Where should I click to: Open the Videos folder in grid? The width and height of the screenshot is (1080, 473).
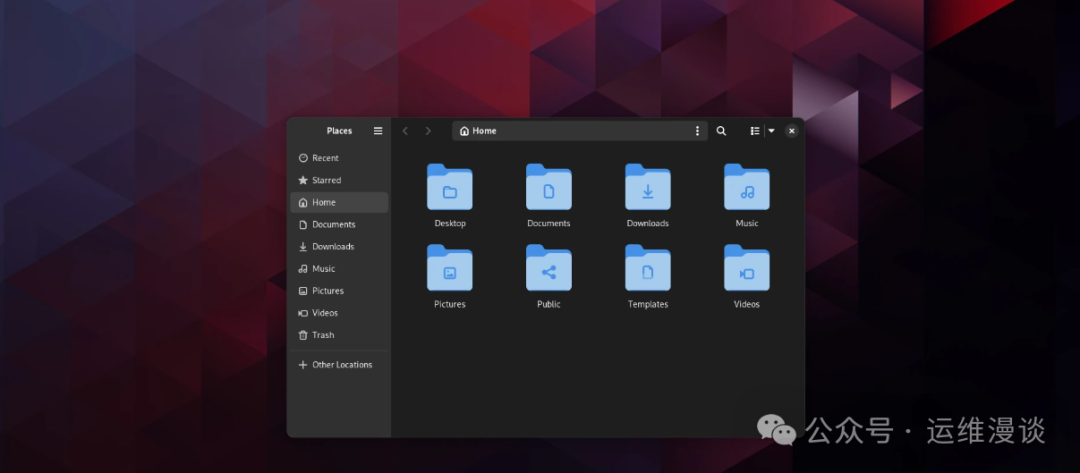[x=746, y=268]
